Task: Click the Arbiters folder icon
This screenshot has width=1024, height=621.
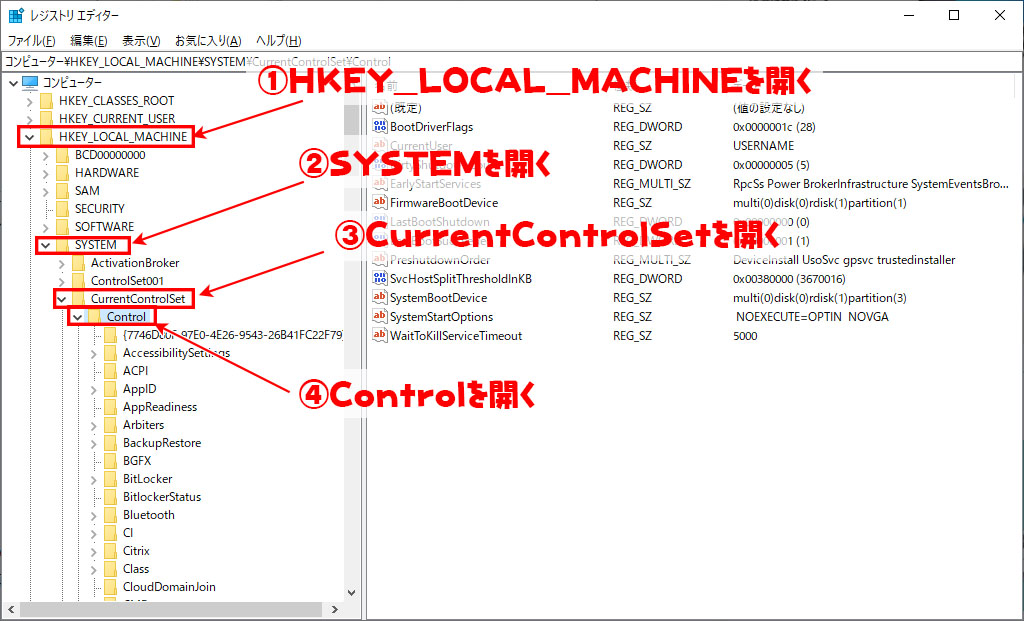Action: coord(110,424)
